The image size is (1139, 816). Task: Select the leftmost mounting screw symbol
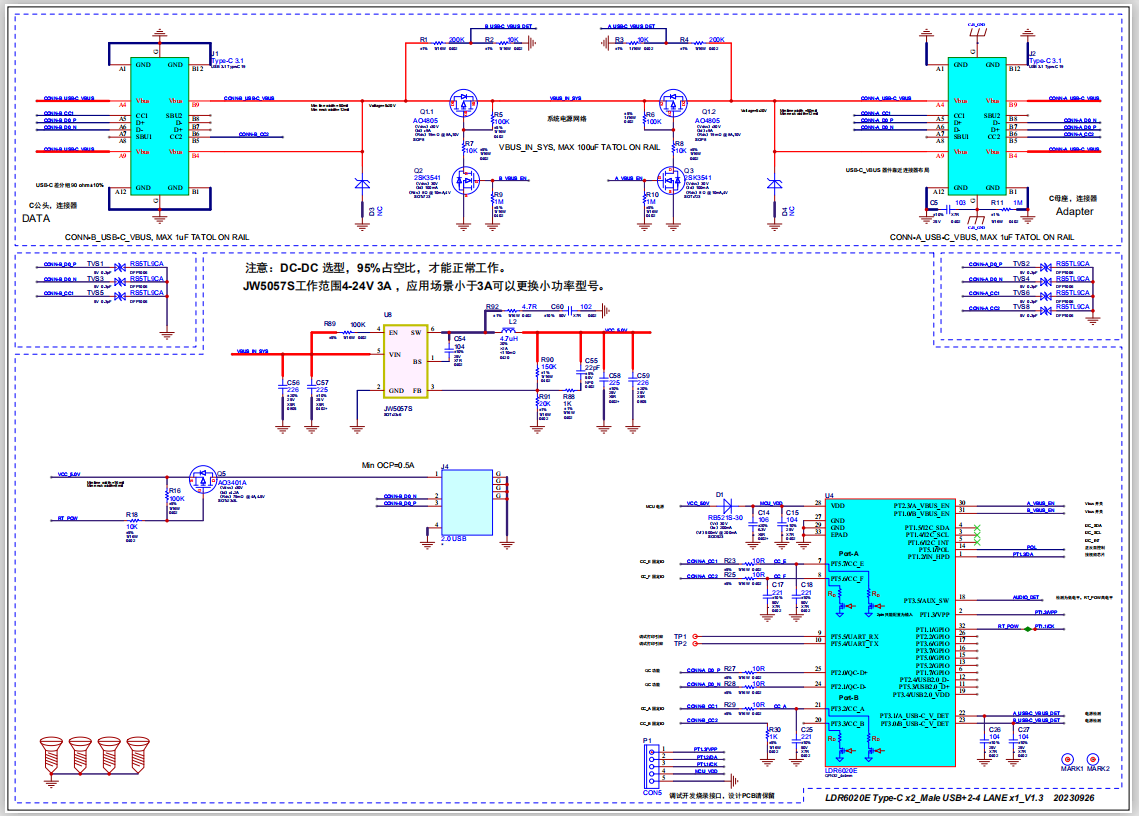pyautogui.click(x=51, y=755)
